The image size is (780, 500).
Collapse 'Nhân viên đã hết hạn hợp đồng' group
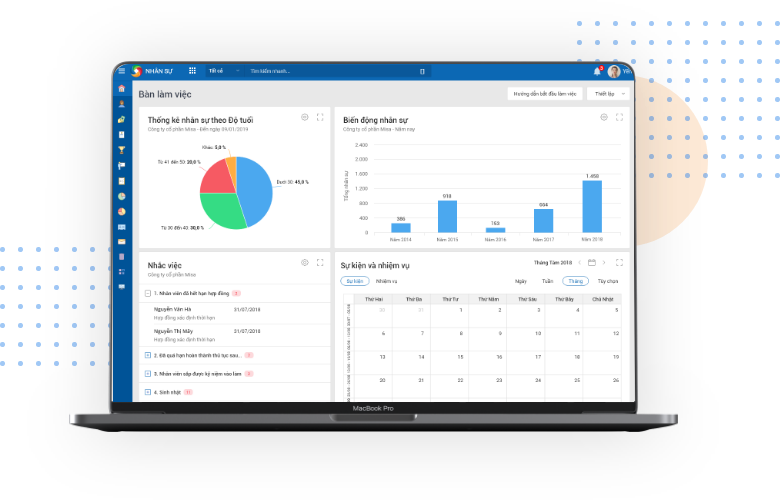pos(148,293)
